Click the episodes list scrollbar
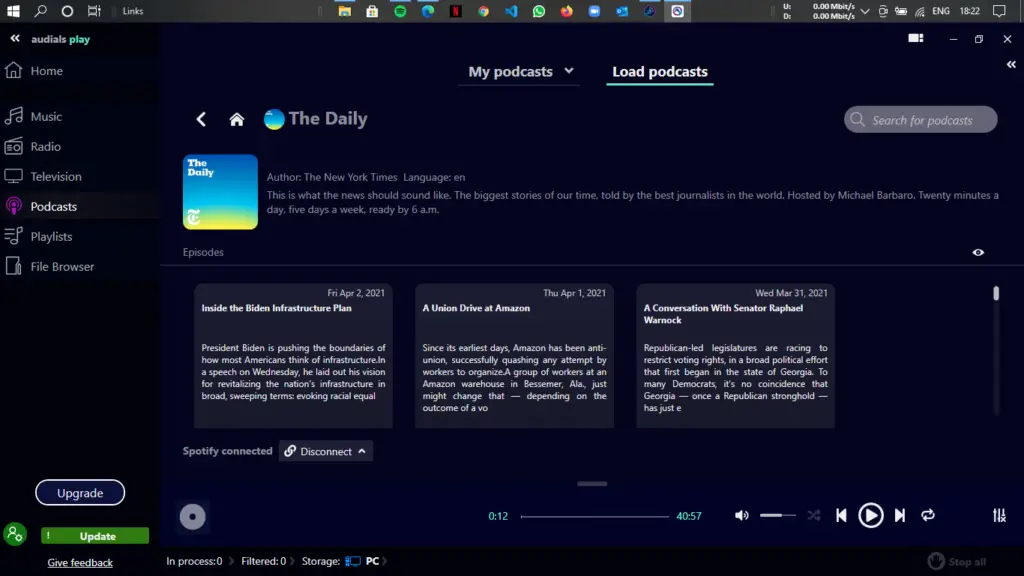This screenshot has height=576, width=1024. tap(996, 293)
